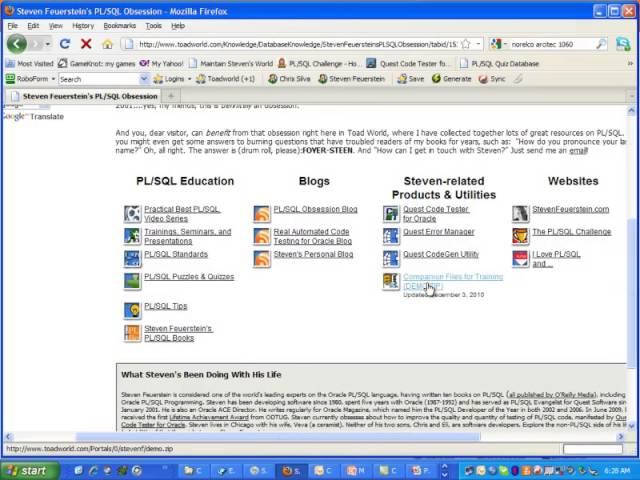Open a new tab with plus button
Screen dimensions: 640x480
(x=171, y=96)
